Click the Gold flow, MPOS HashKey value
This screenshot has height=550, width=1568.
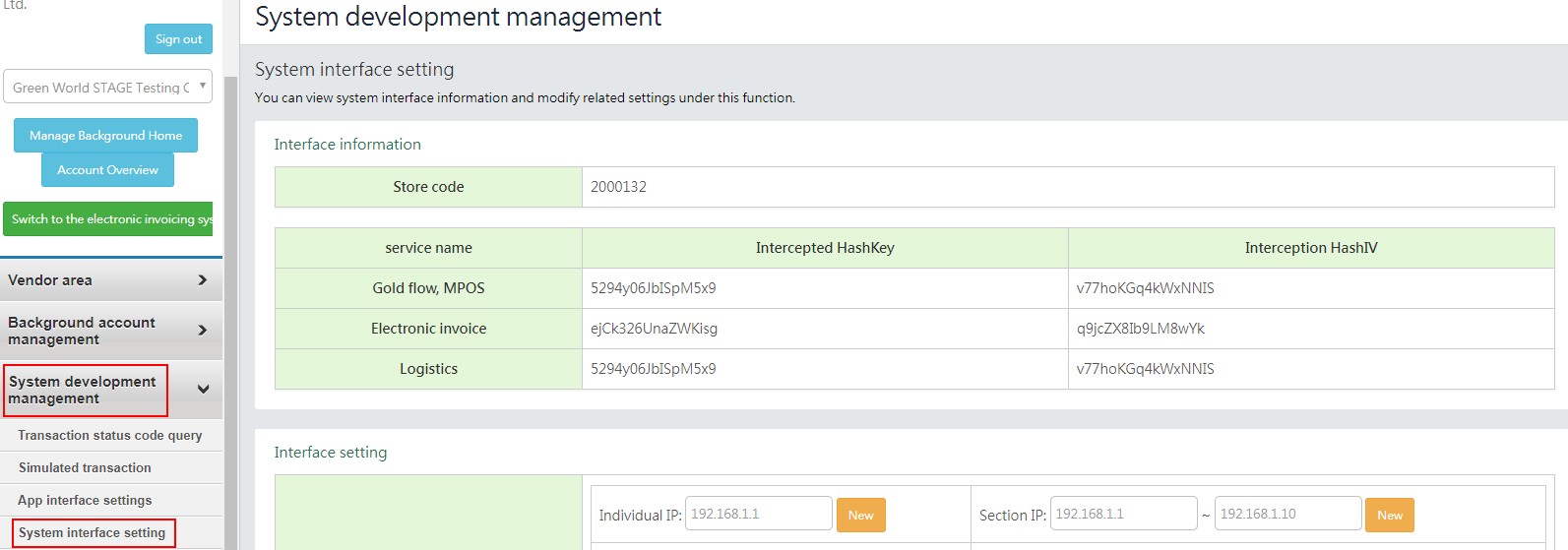(x=654, y=288)
